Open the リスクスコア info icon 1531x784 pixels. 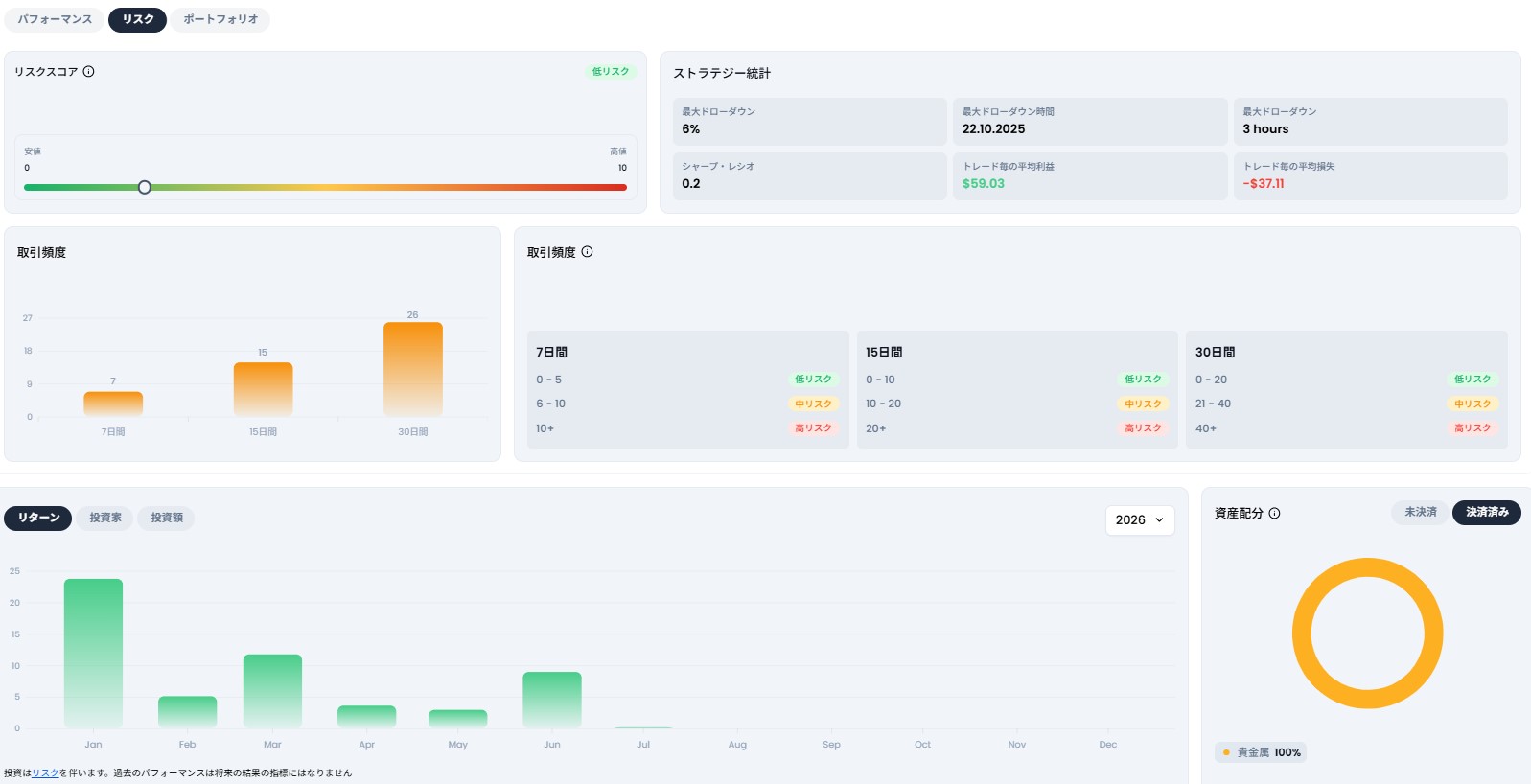[x=88, y=71]
